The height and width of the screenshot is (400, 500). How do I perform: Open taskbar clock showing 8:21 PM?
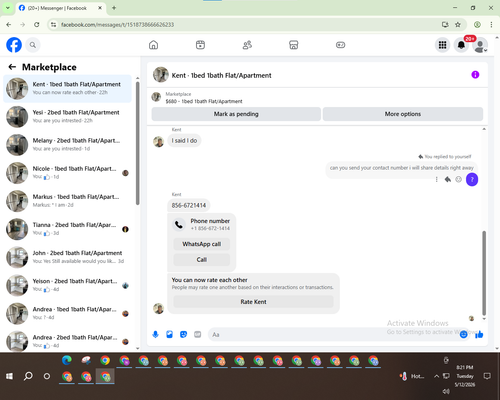coord(465,376)
